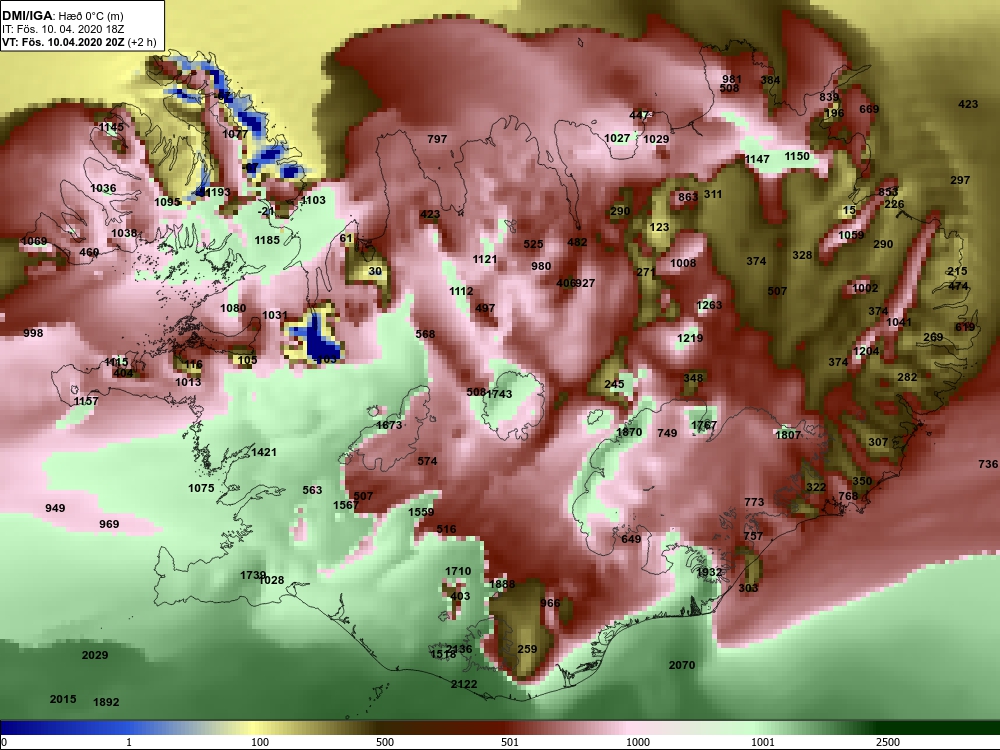The image size is (1000, 750).
Task: Click the legend label '500'
Action: coord(385,742)
